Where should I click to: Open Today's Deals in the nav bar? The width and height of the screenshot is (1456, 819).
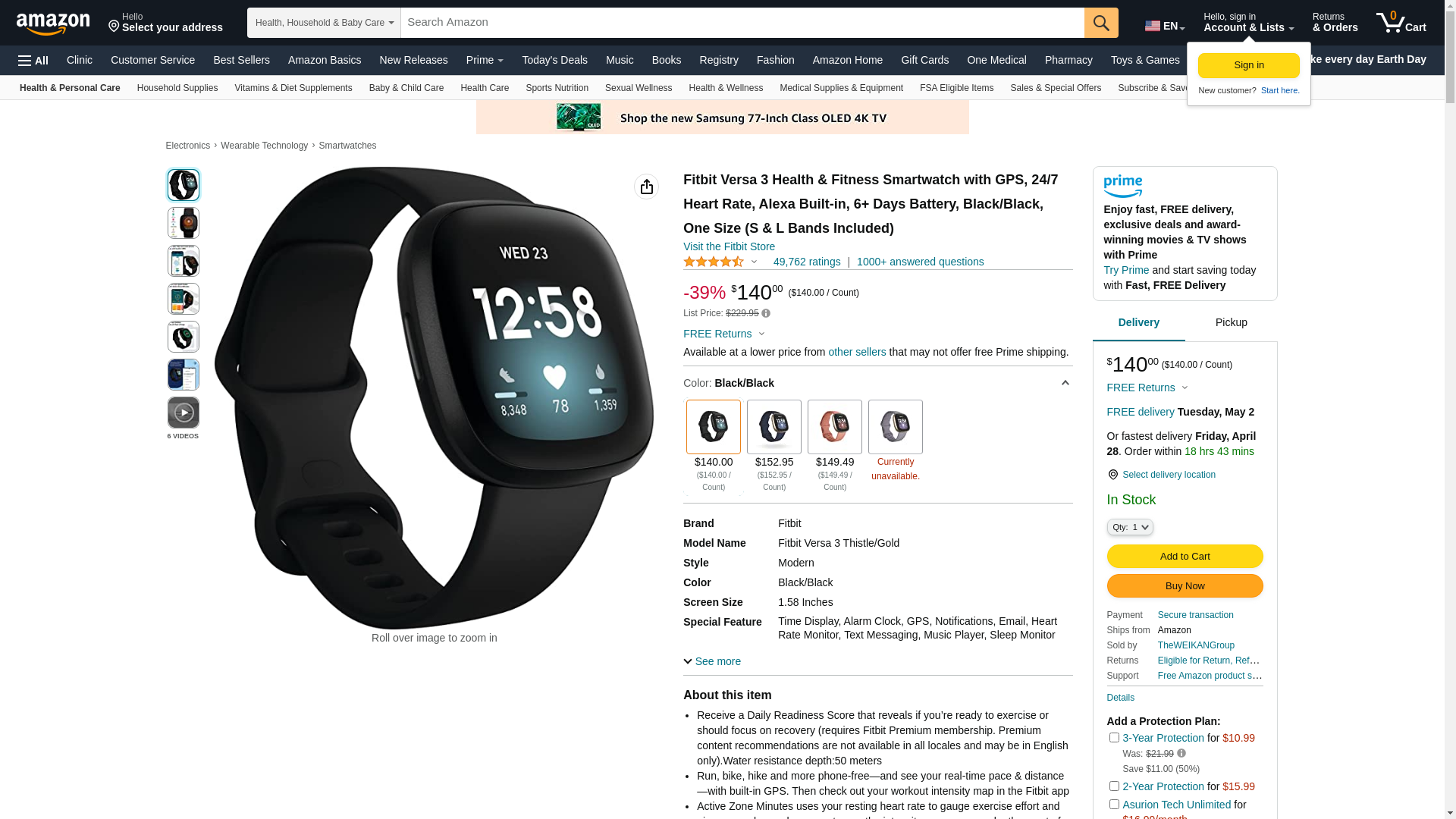[554, 60]
